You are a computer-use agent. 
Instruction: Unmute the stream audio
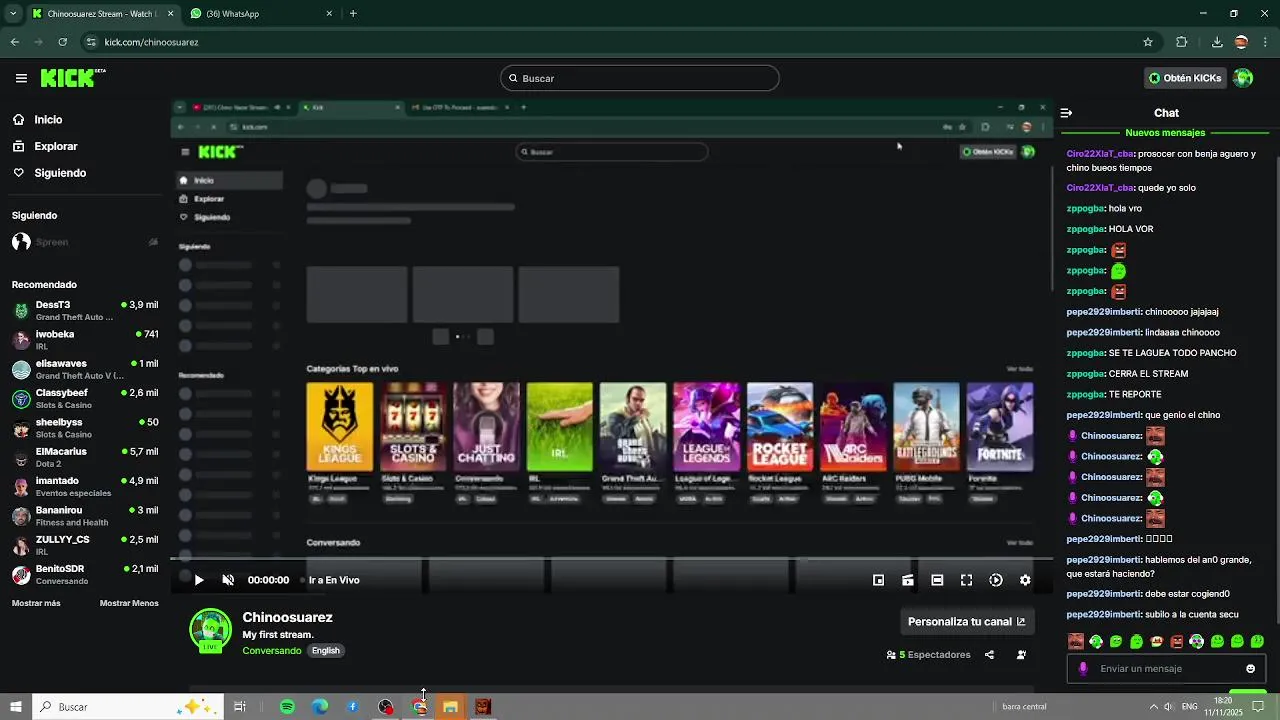coord(228,580)
